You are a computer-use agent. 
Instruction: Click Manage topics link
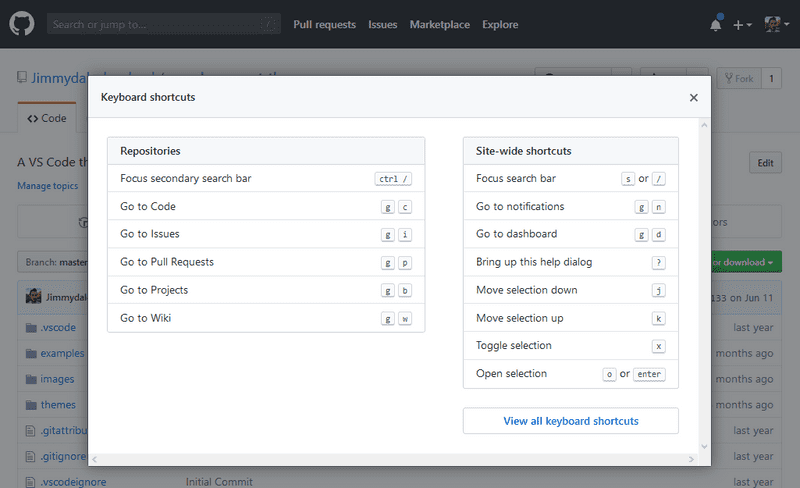(47, 186)
